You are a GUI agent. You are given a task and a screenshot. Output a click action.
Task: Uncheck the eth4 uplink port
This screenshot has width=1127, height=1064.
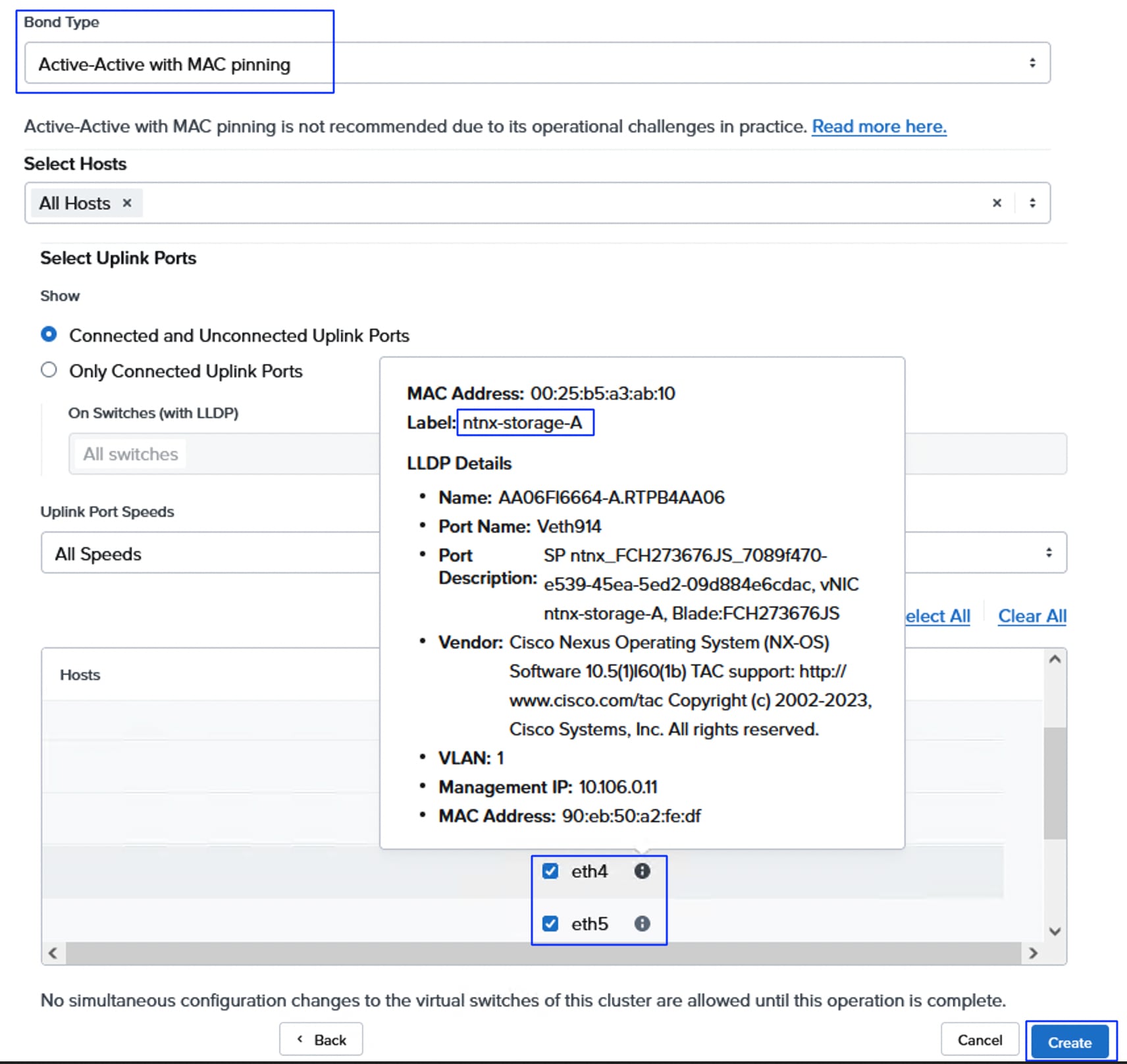(x=550, y=870)
